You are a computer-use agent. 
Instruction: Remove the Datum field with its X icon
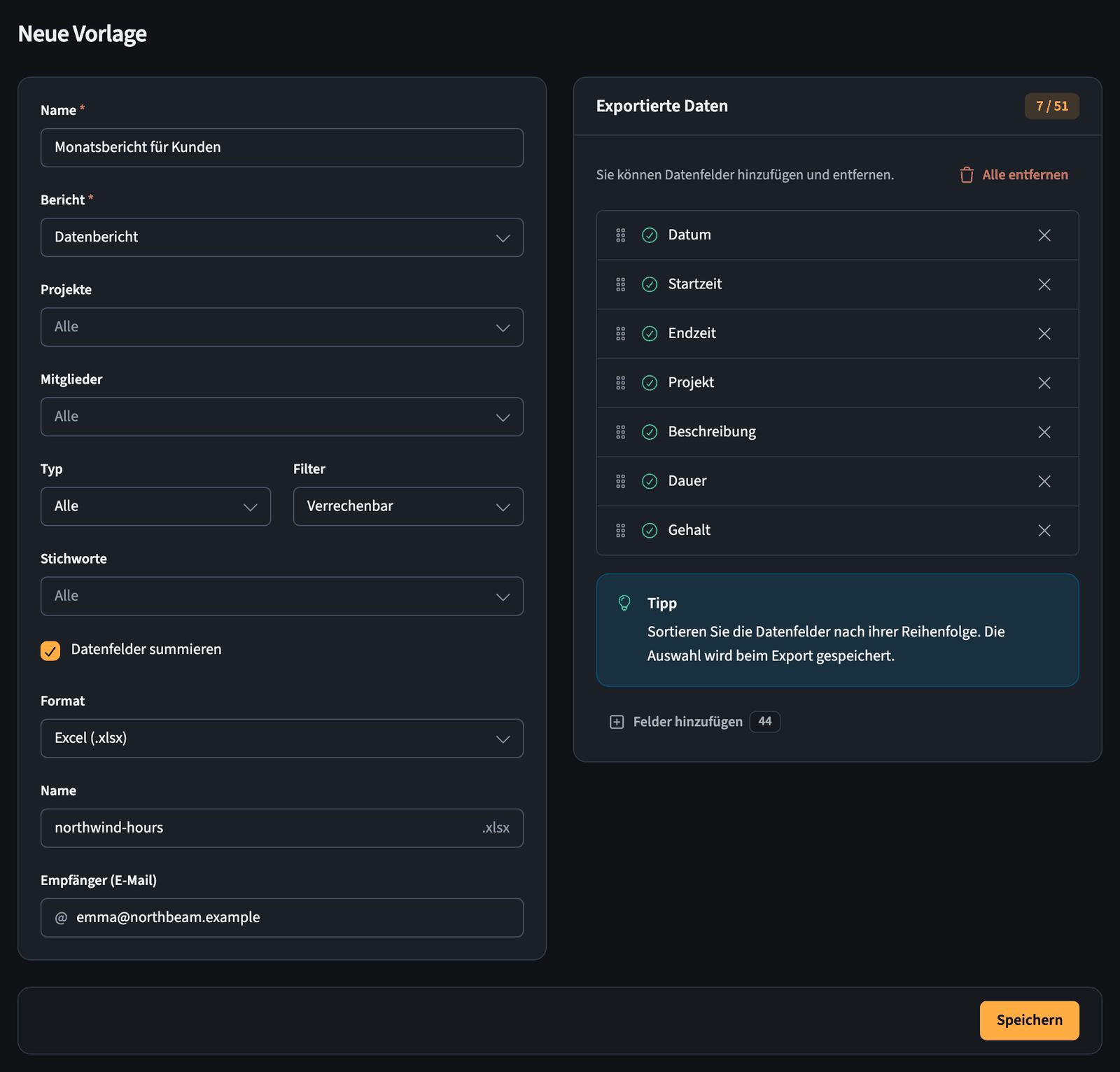point(1044,235)
